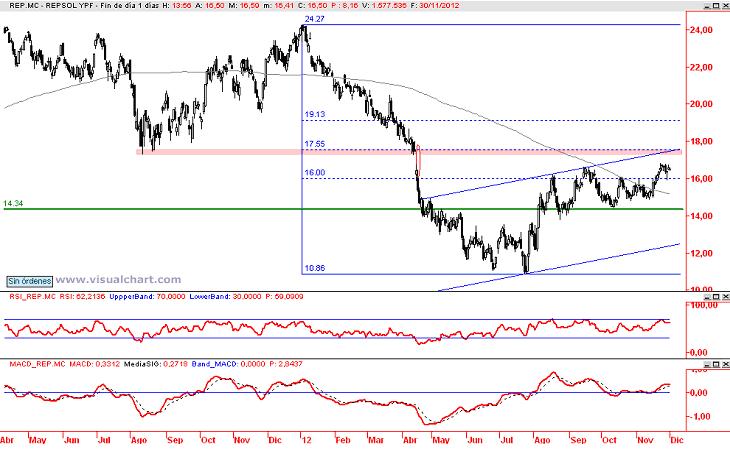This screenshot has width=730, height=454.
Task: Click the Band_MACD: 0,0000 label
Action: [x=228, y=364]
